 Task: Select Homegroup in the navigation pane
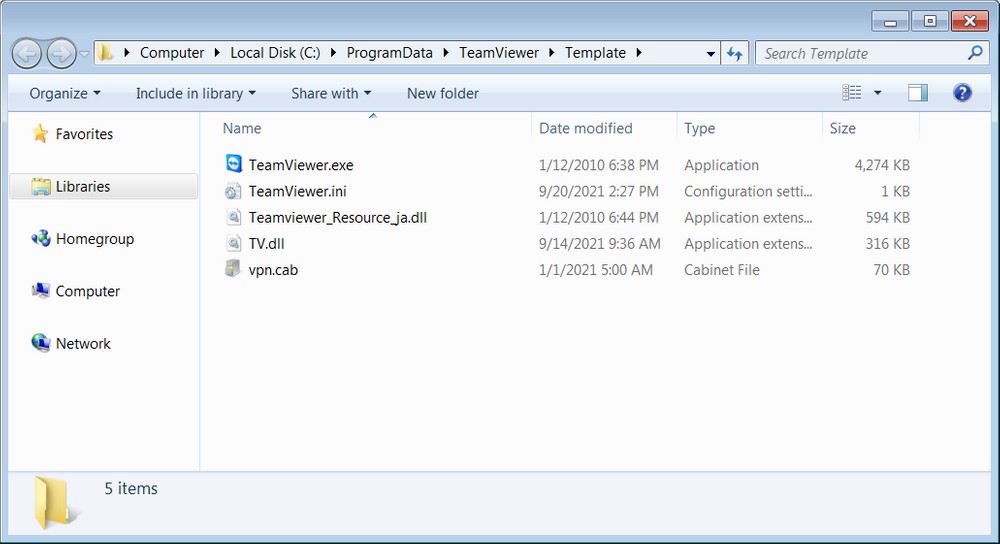pos(95,239)
